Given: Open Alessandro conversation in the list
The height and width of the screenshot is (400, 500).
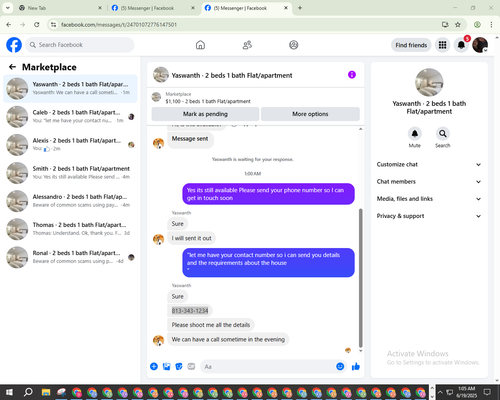Looking at the screenshot, I should click(x=70, y=201).
